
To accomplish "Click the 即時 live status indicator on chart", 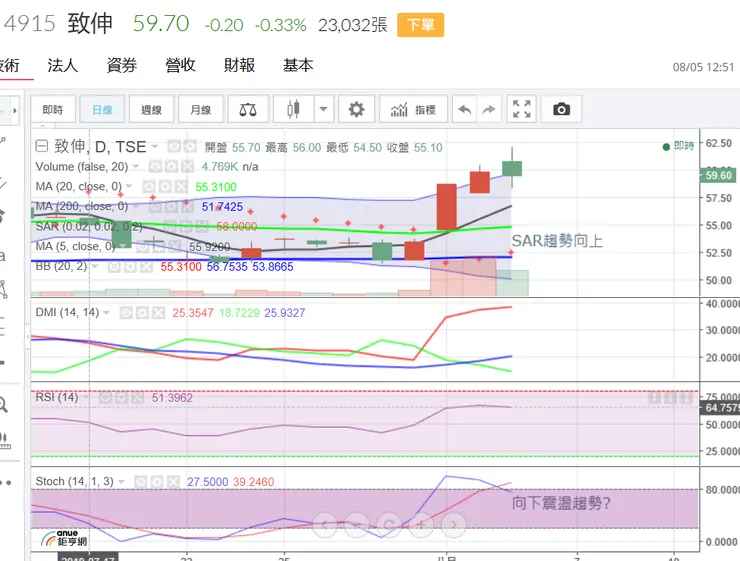I will (x=678, y=146).
